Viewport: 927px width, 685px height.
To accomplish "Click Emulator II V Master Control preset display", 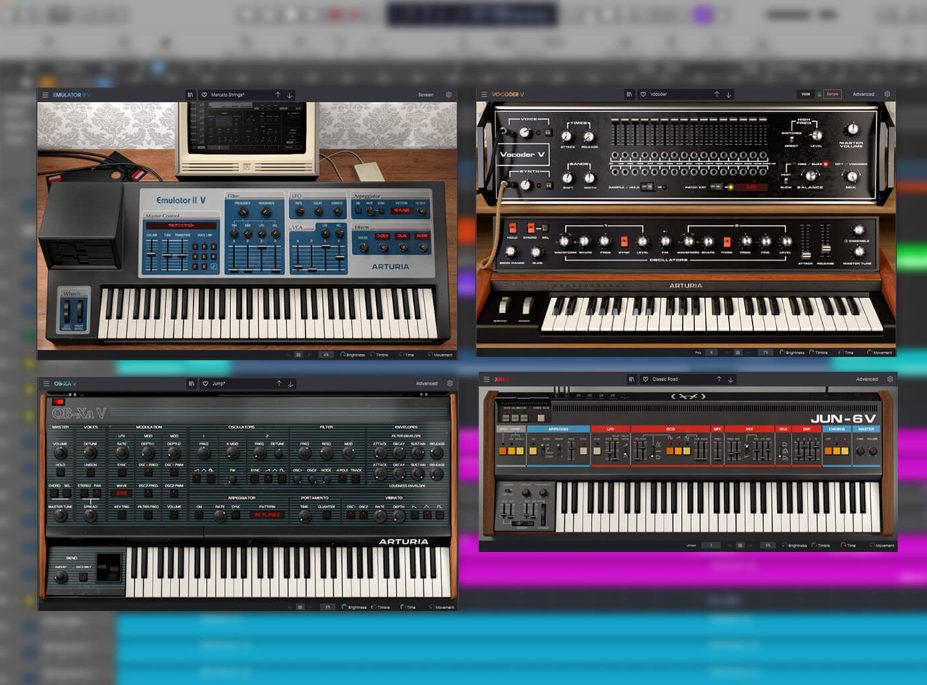I will pyautogui.click(x=181, y=226).
